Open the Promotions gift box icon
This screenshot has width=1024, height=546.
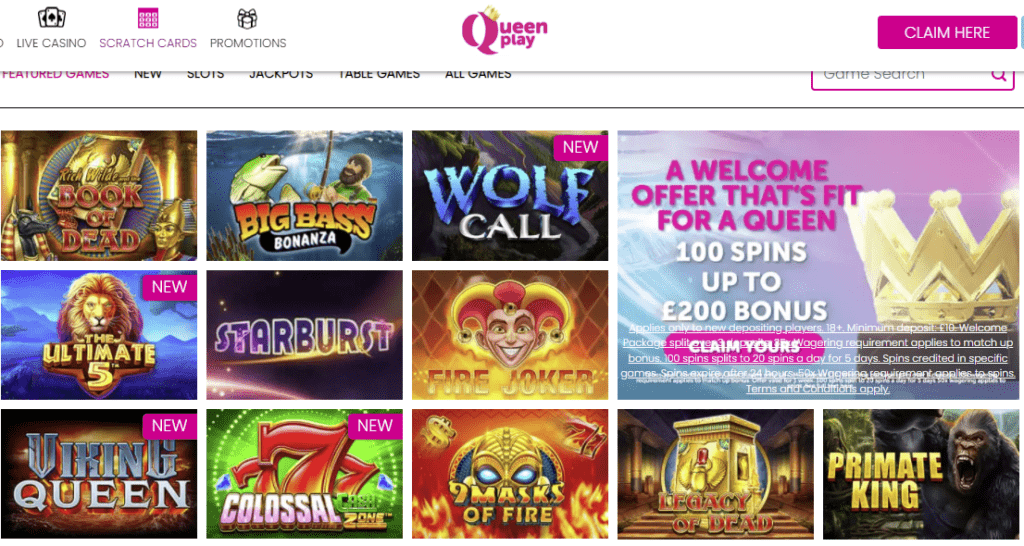point(247,18)
